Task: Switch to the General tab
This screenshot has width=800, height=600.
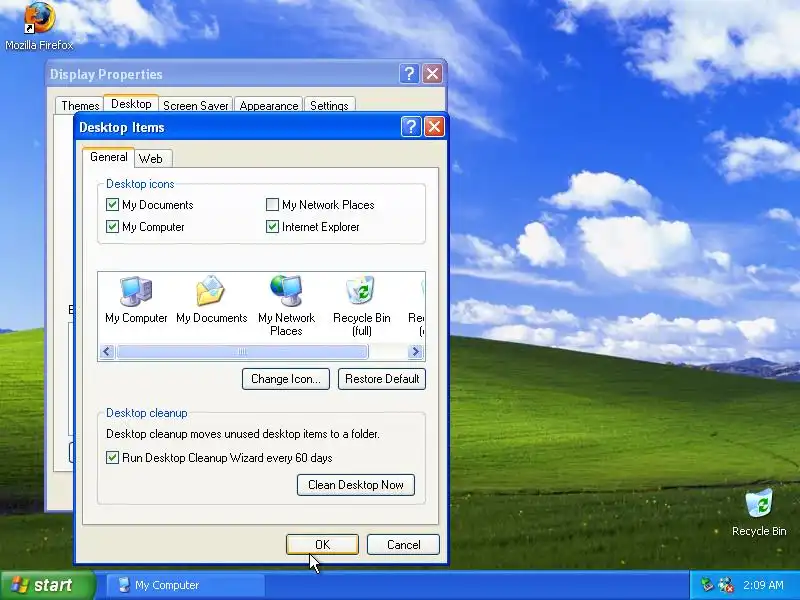Action: click(x=109, y=157)
